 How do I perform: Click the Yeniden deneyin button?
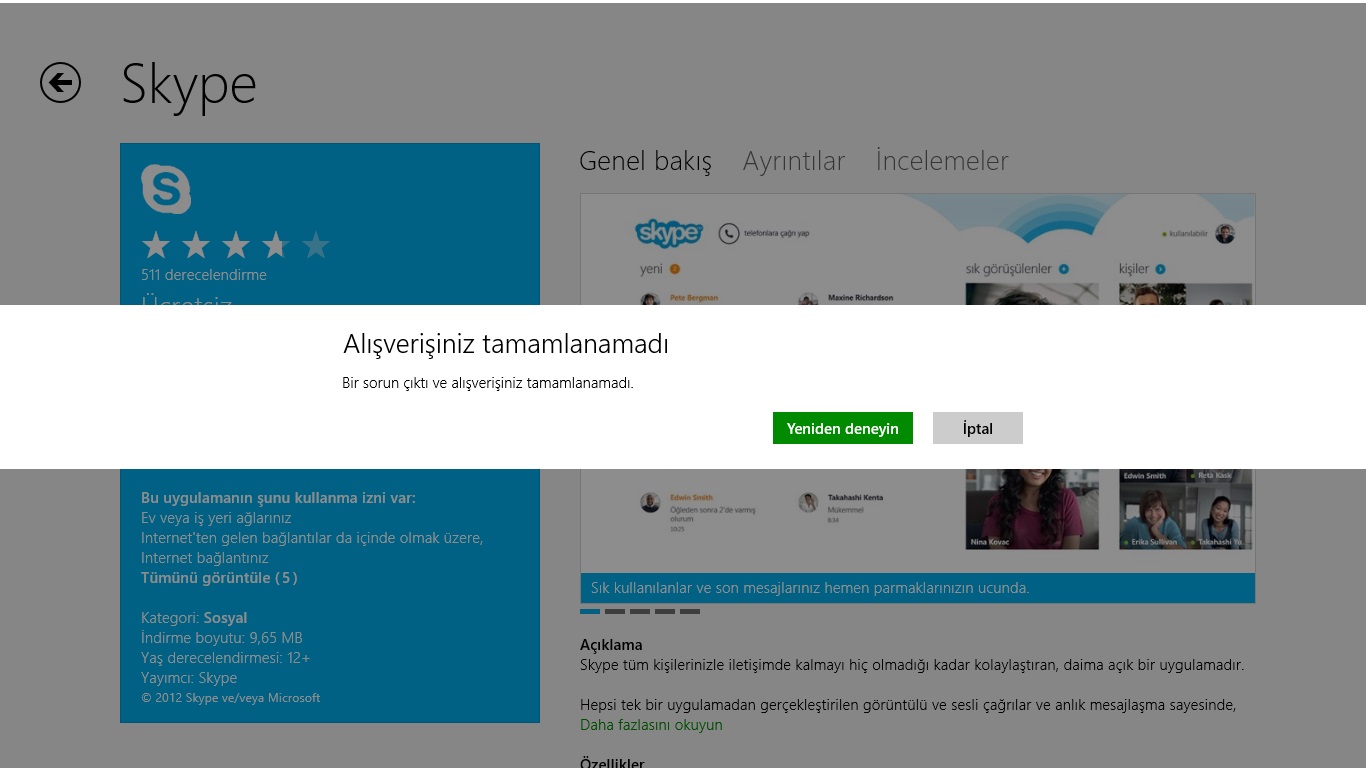(x=843, y=428)
